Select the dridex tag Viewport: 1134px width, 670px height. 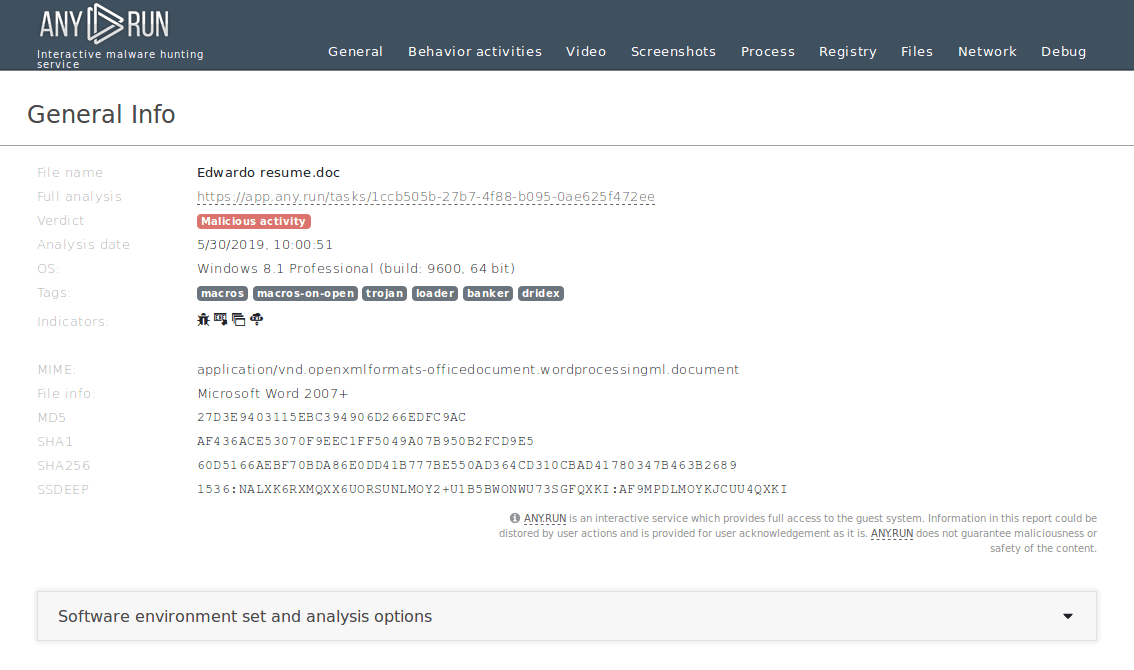(x=540, y=293)
